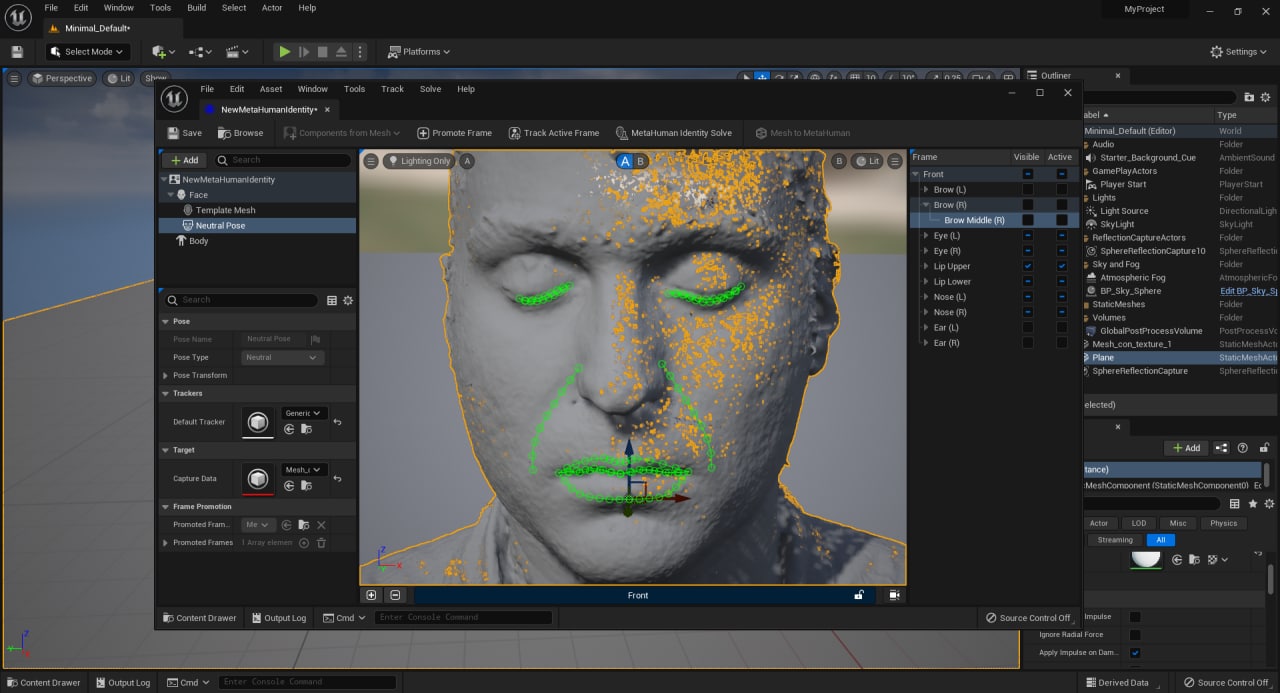The image size is (1280, 693).
Task: Toggle Active checkbox for Lip Lower
Action: tap(1062, 282)
